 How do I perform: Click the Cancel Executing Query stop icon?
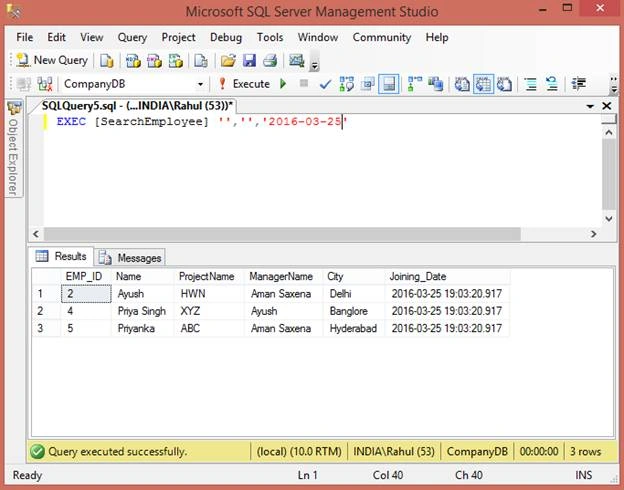(x=304, y=83)
